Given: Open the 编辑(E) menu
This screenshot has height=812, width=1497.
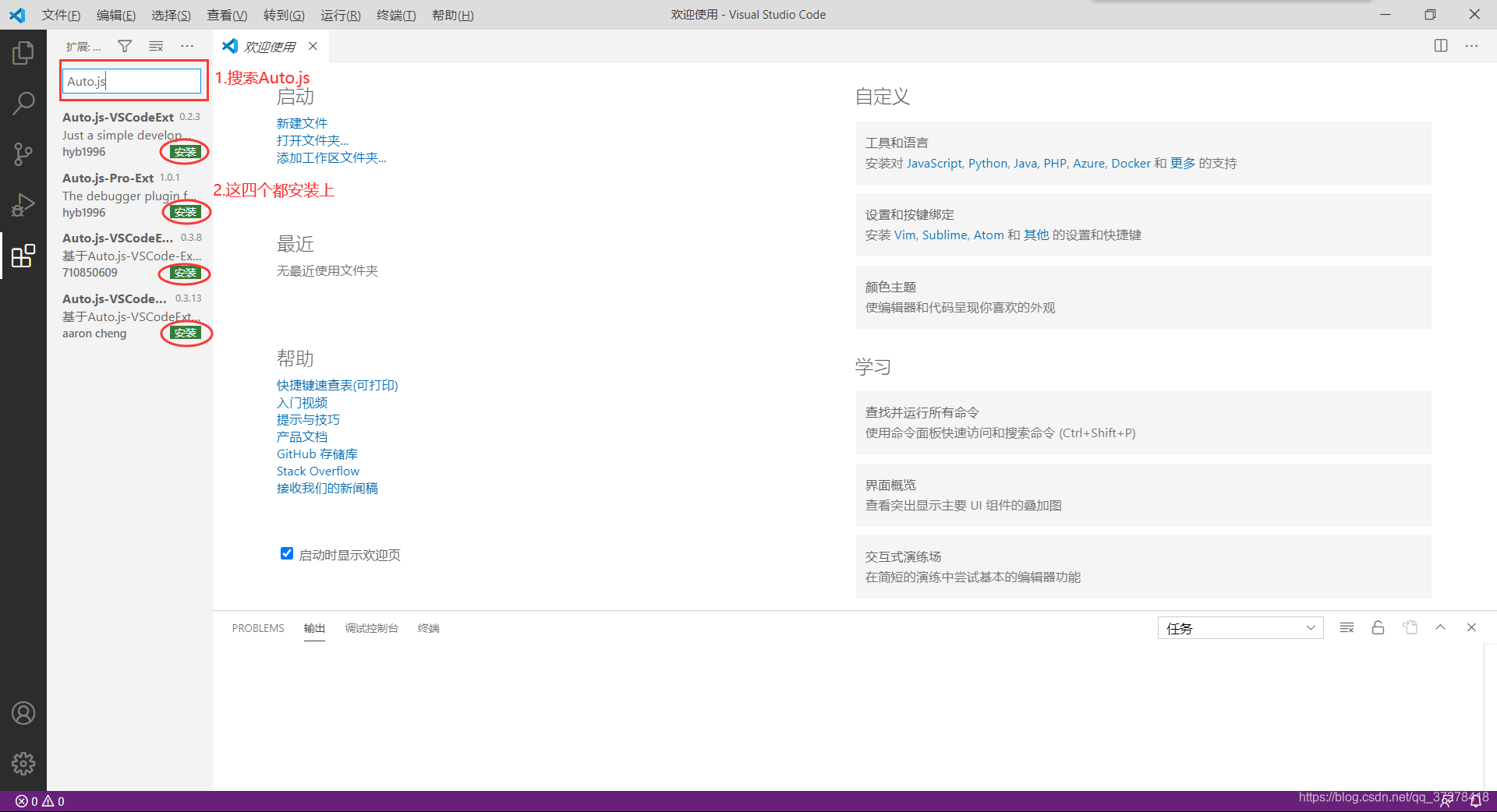Looking at the screenshot, I should tap(116, 15).
